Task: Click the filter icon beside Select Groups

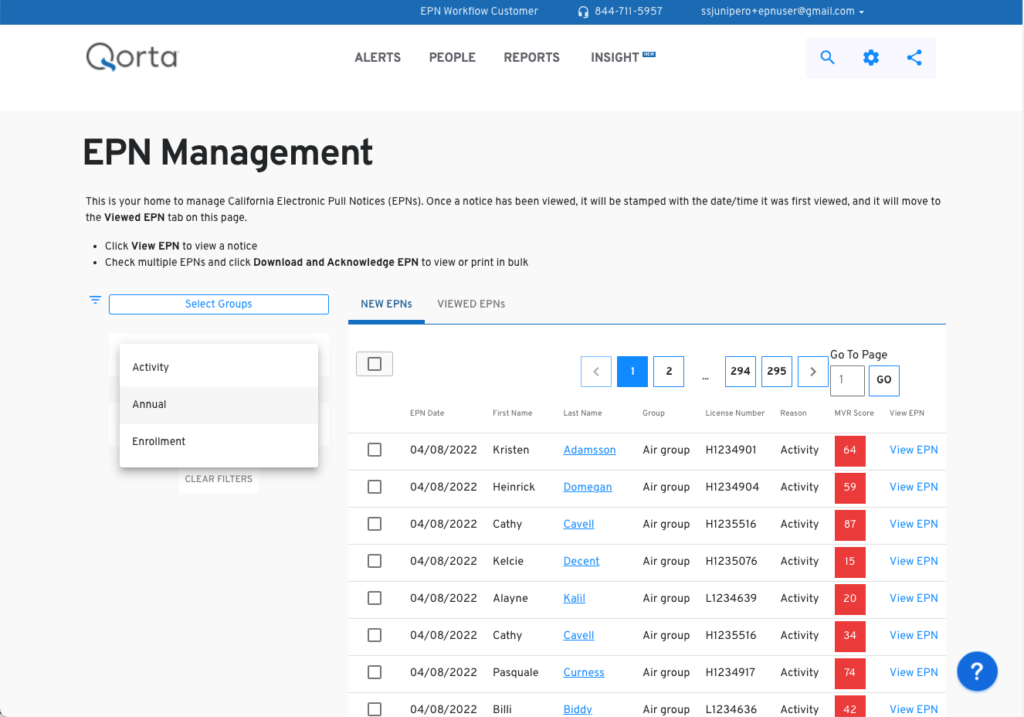Action: pyautogui.click(x=94, y=299)
